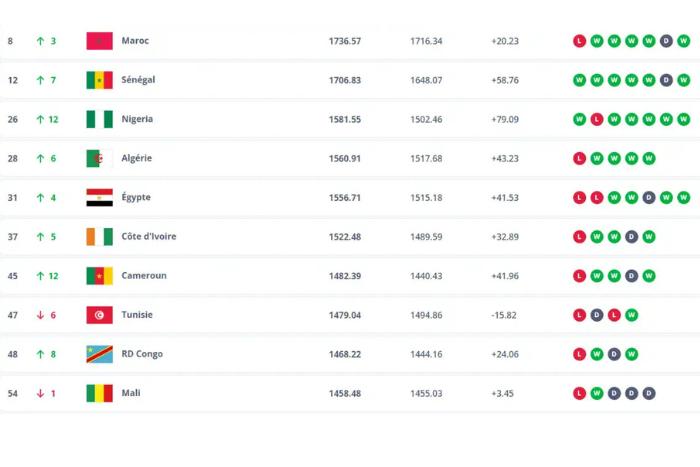Click the Tunisia flag icon
This screenshot has width=700, height=467.
[99, 315]
